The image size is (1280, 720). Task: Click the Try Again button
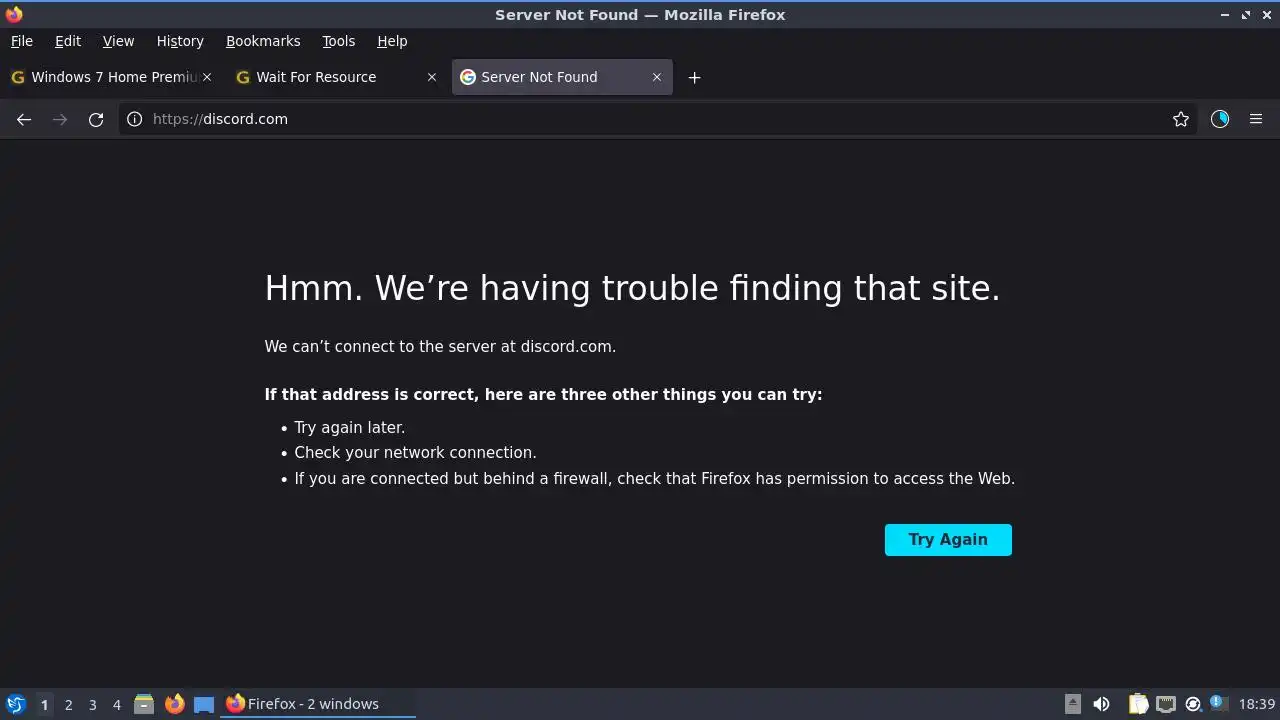tap(948, 540)
